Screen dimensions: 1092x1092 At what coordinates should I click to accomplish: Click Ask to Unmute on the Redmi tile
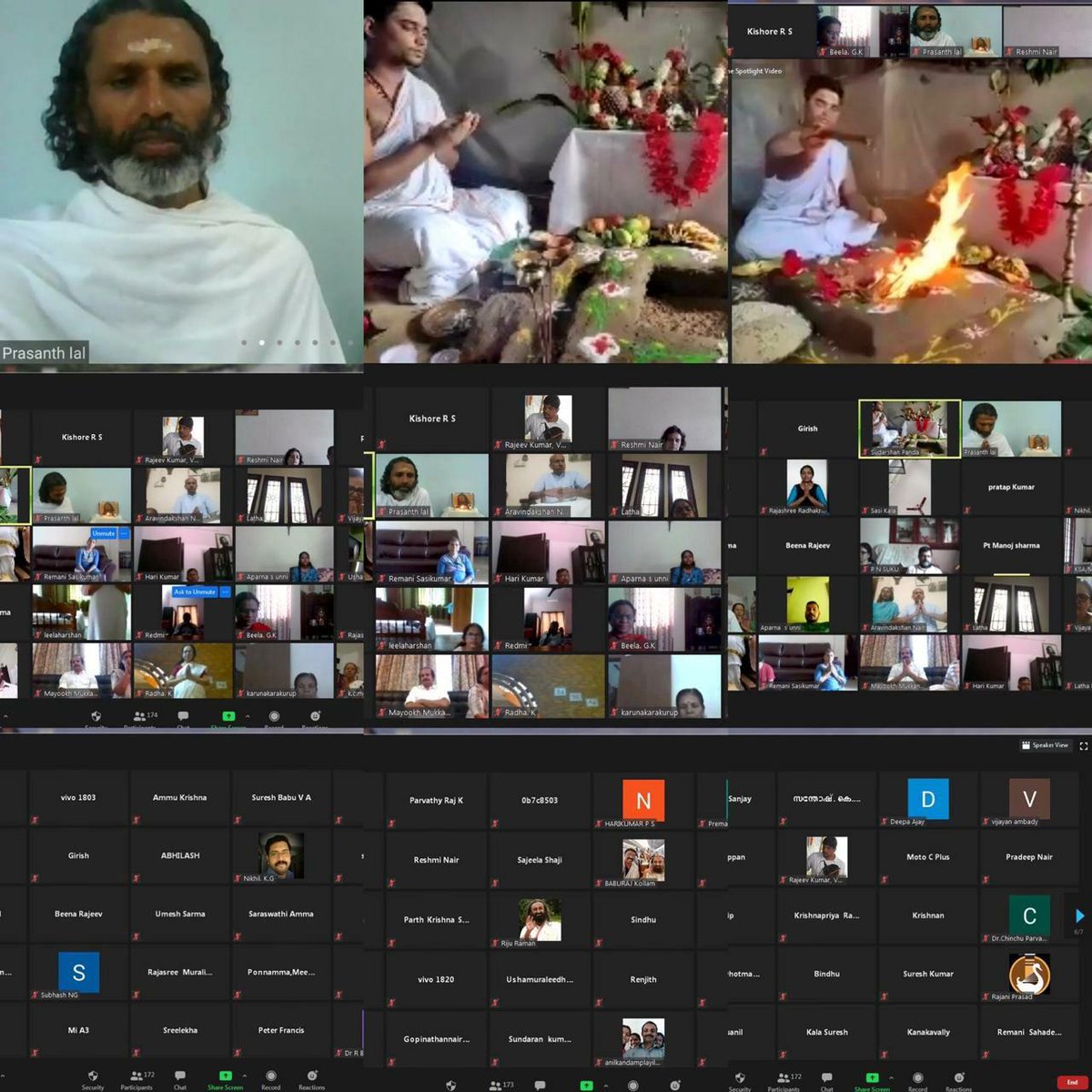[x=195, y=591]
